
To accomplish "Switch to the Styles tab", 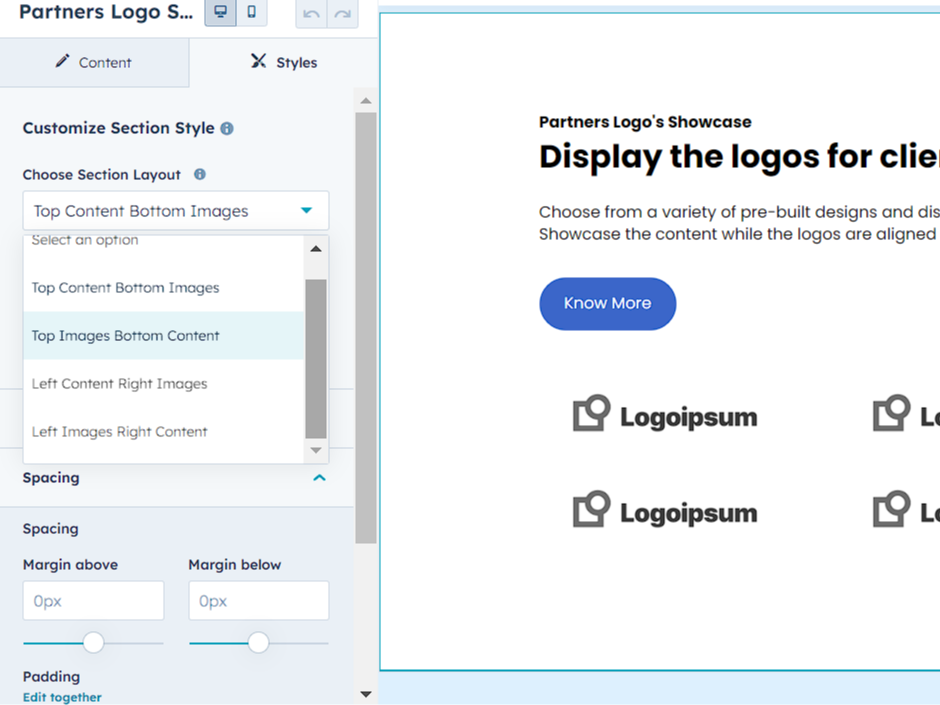I will click(x=283, y=61).
